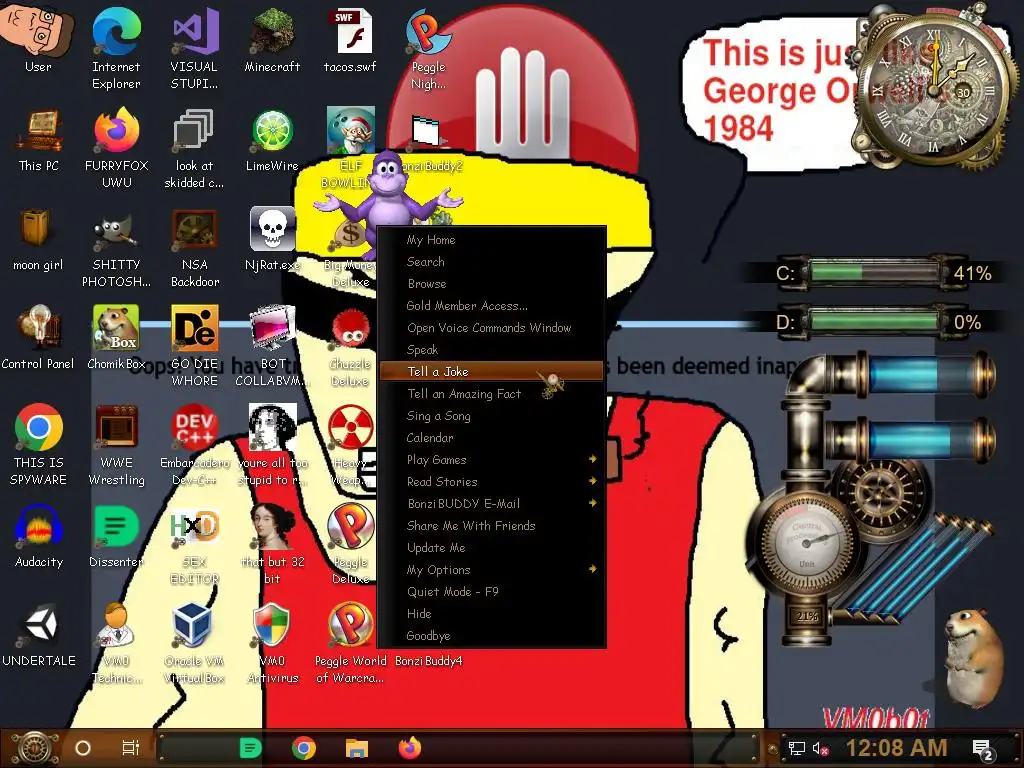
Task: Select the WWE Wrestling desktop icon
Action: point(116,444)
